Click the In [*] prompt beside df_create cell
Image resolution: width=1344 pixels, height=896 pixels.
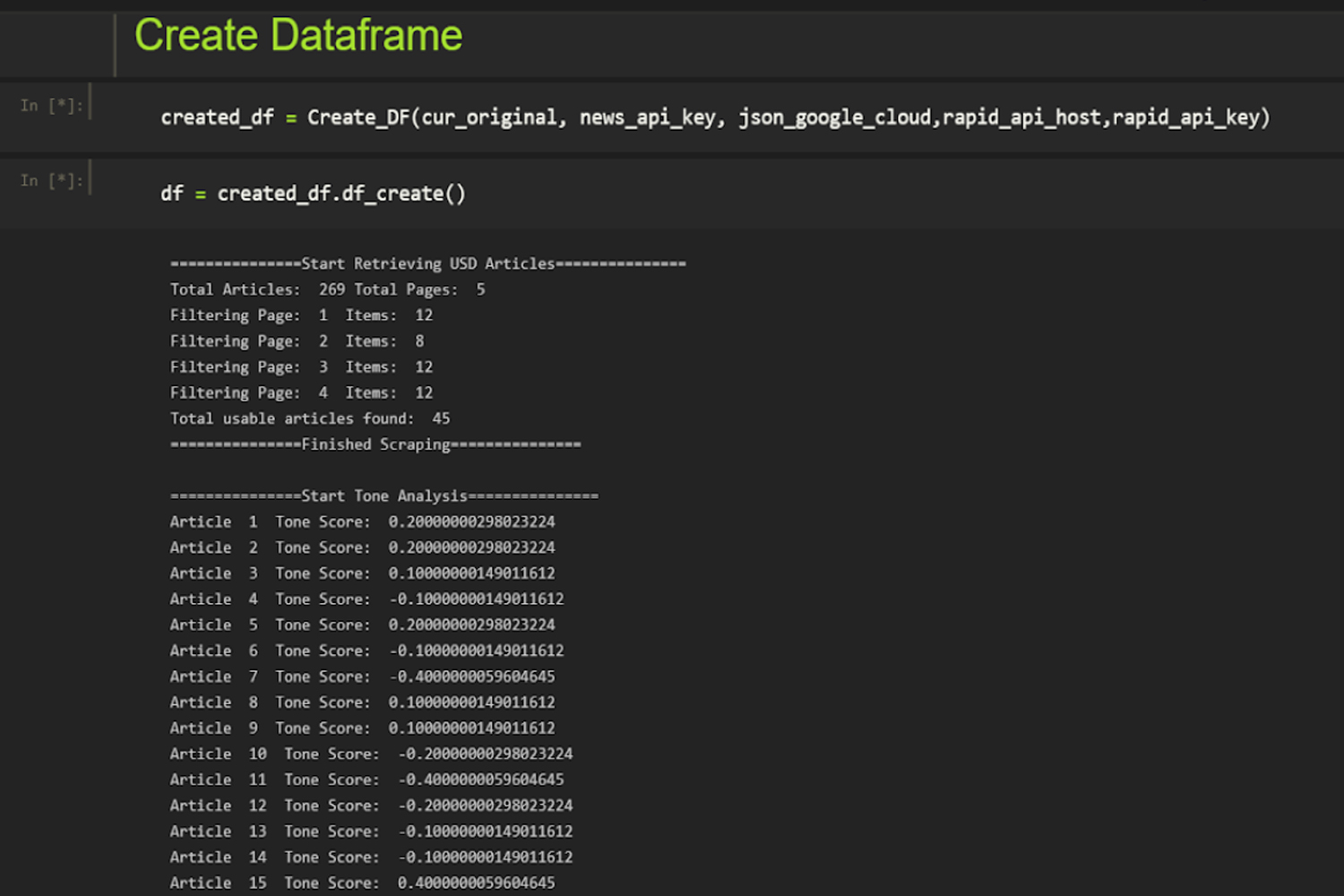[x=52, y=181]
